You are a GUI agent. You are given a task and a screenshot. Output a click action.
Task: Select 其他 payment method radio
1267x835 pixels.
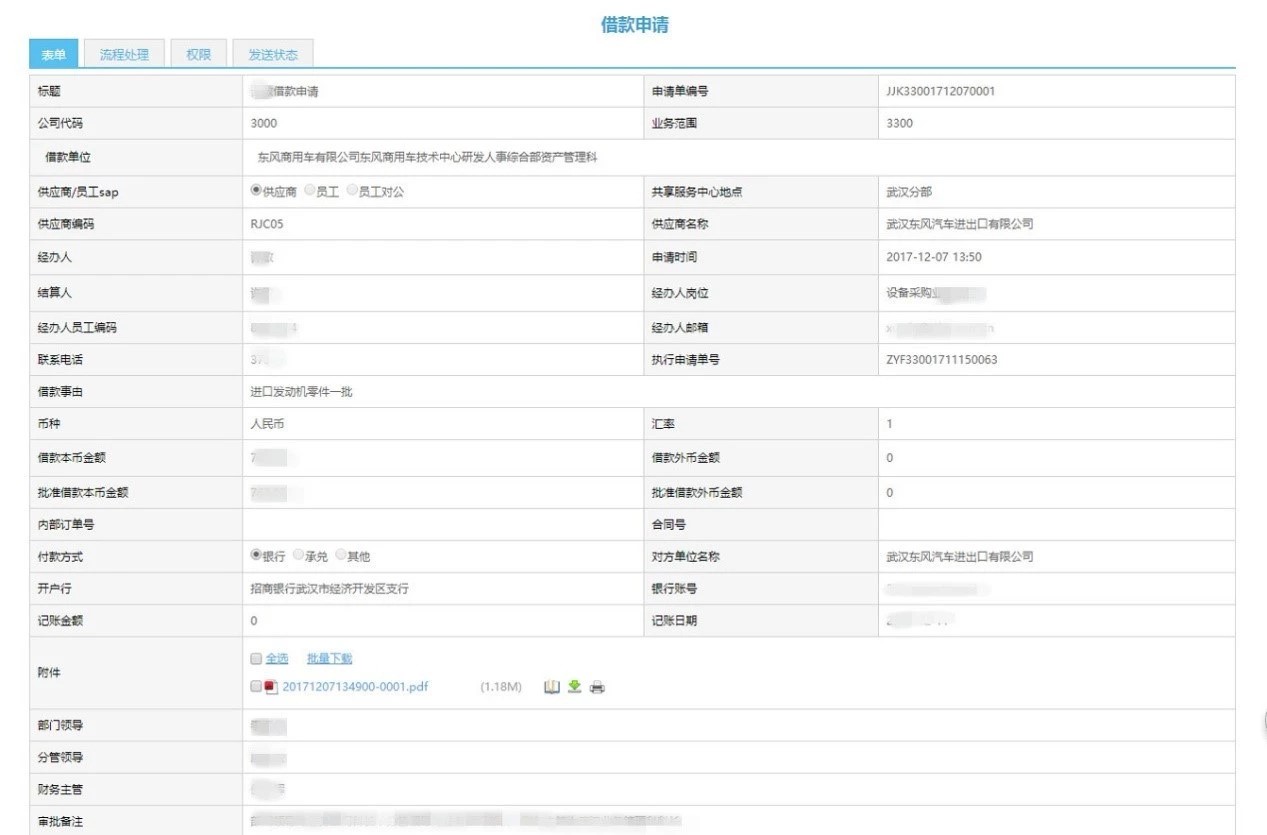pyautogui.click(x=341, y=555)
